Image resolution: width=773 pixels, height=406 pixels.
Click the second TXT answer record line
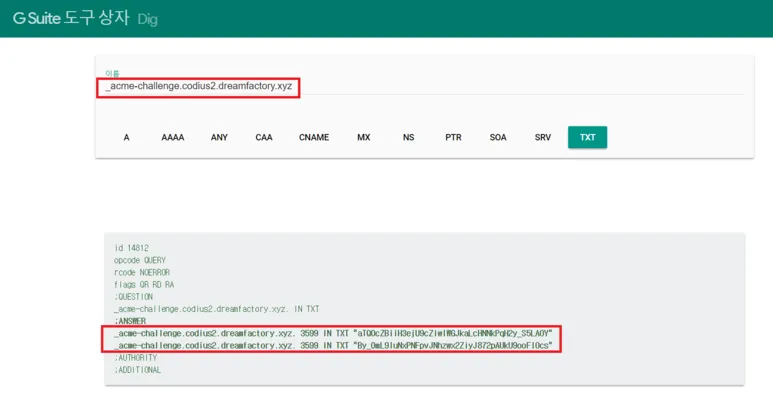(x=333, y=345)
